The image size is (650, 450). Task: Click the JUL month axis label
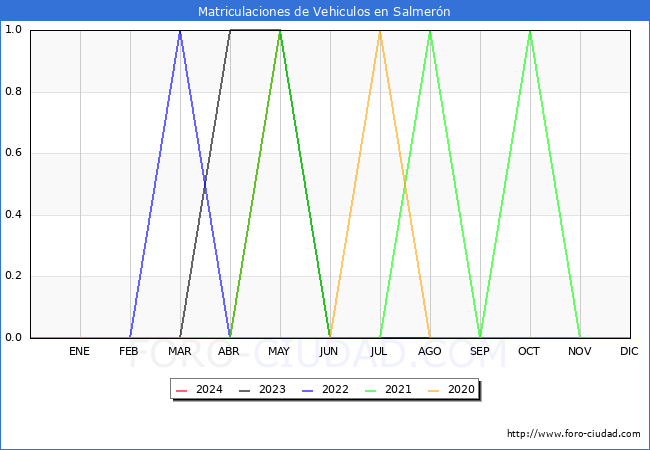click(x=379, y=351)
